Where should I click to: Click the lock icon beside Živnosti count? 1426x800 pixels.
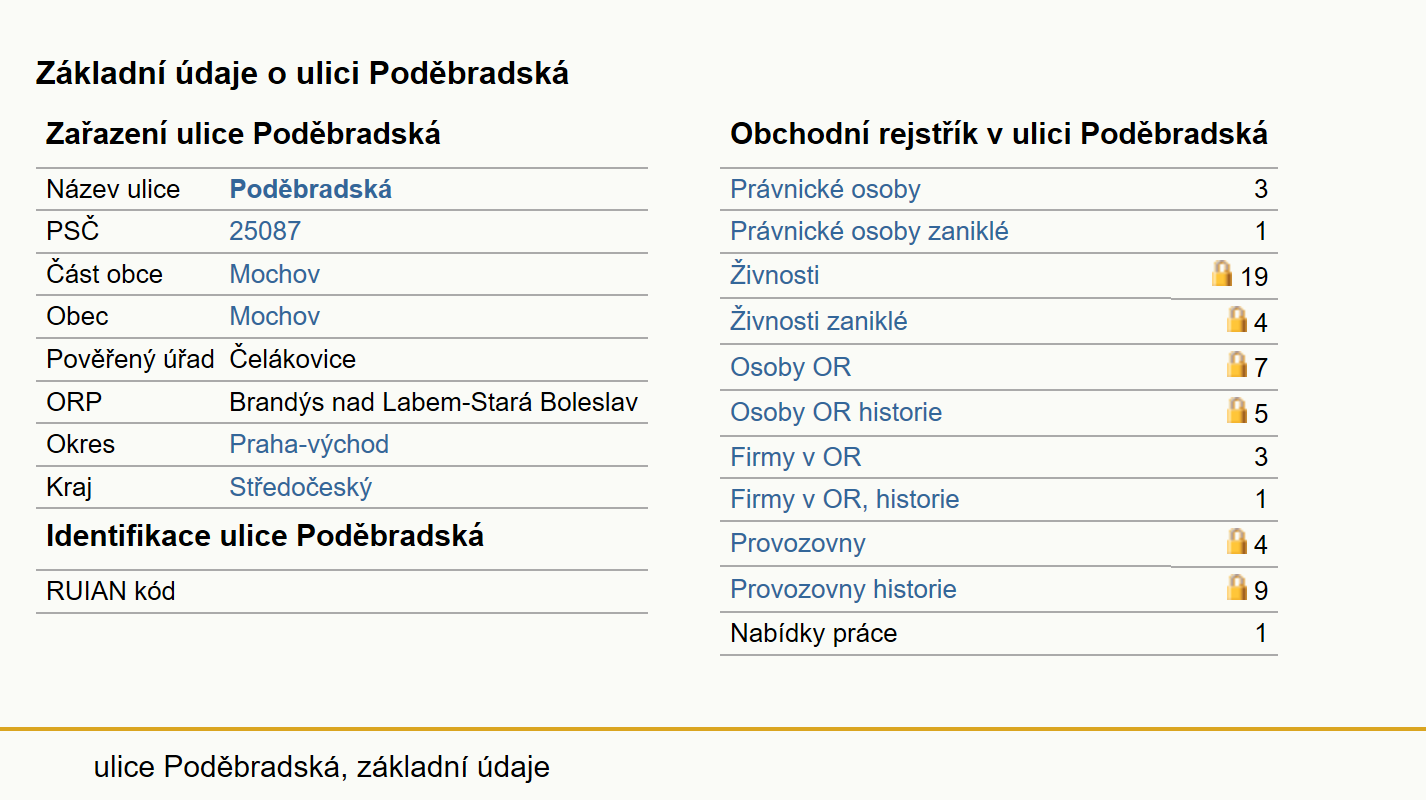coord(1221,273)
